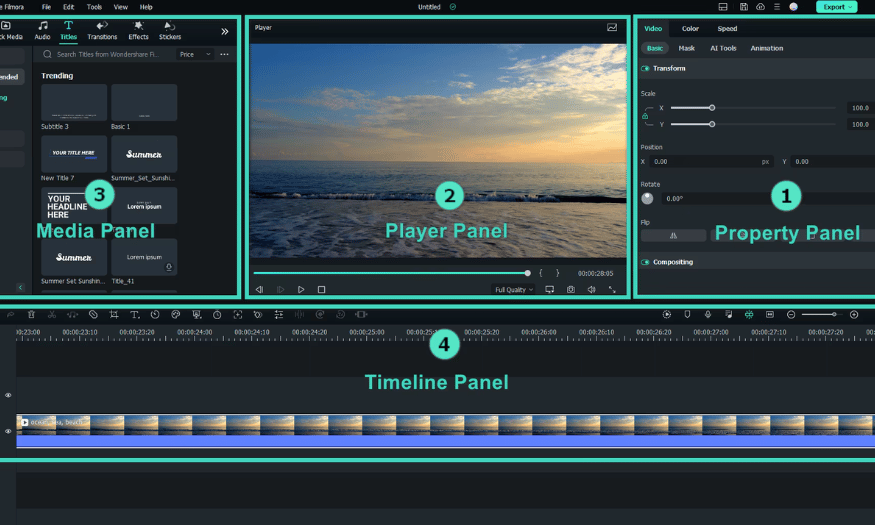
Task: Click the Search Titles input field
Action: coord(108,54)
